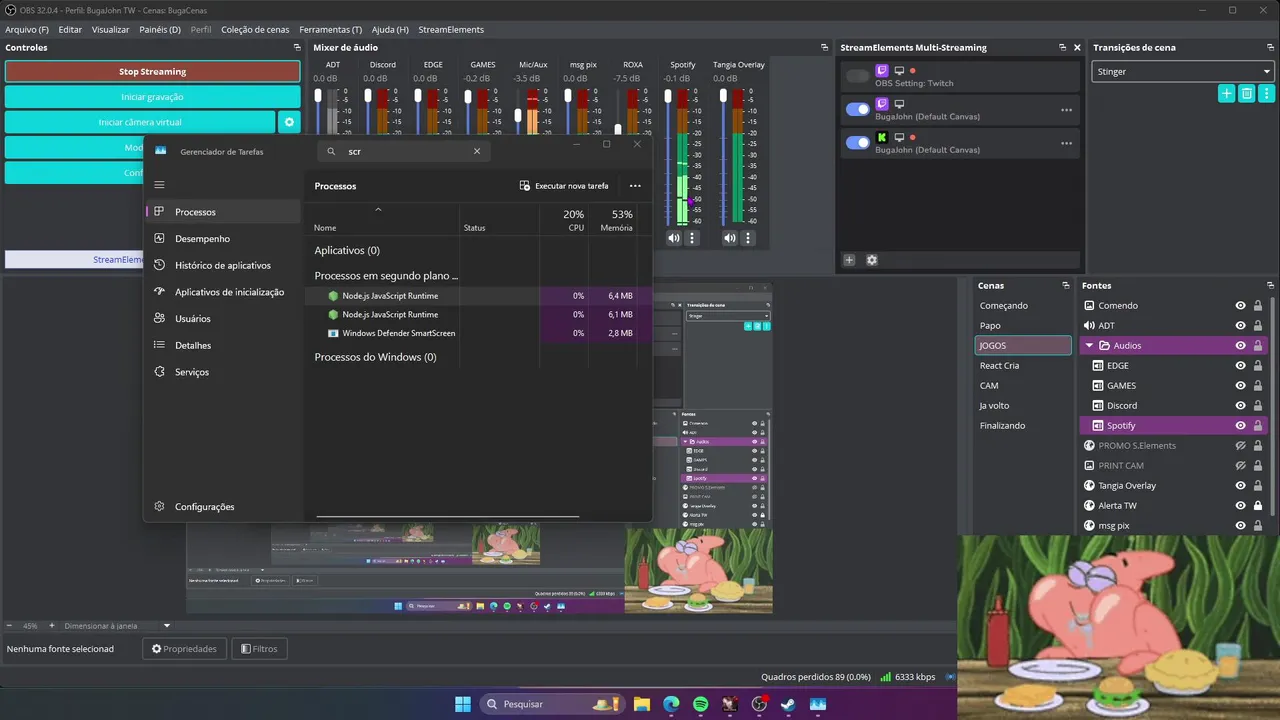Pop out the Cenas dock
Viewport: 1280px width, 720px height.
(x=1065, y=285)
